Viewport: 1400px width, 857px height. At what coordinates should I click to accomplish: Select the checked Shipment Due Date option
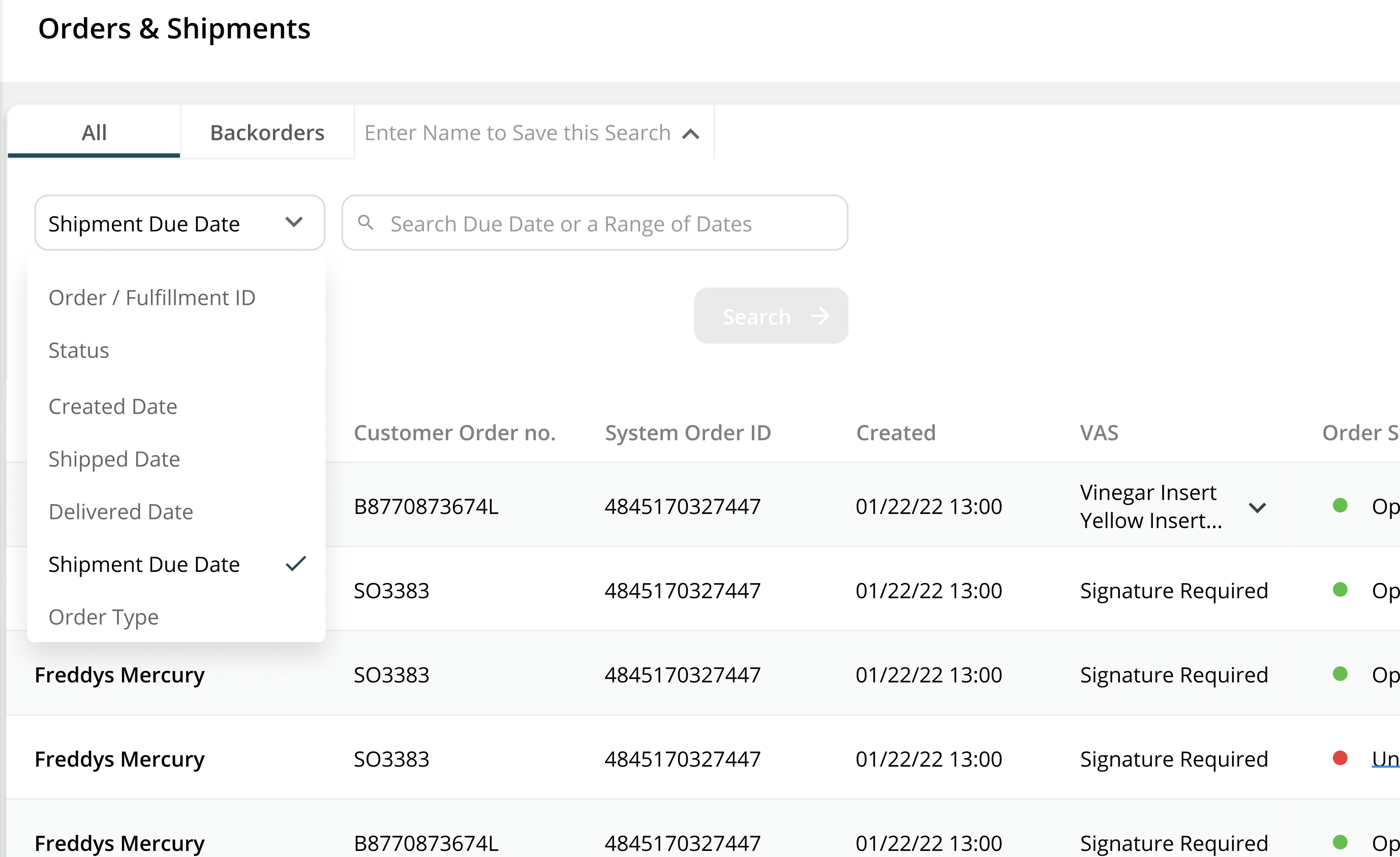176,564
